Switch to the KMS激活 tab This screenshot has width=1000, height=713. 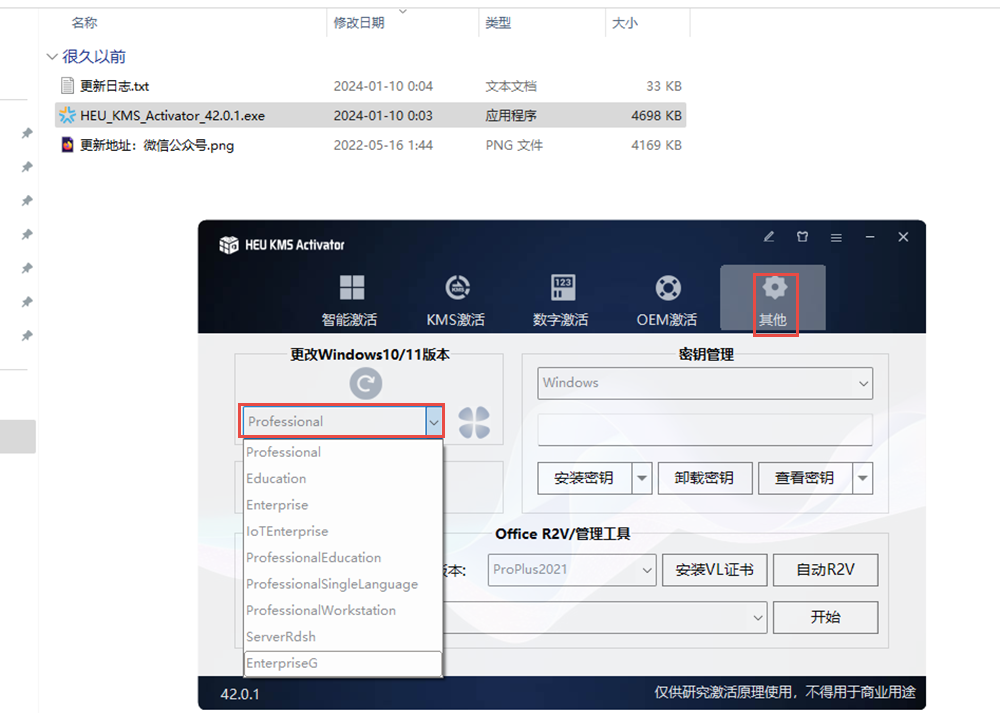(455, 299)
